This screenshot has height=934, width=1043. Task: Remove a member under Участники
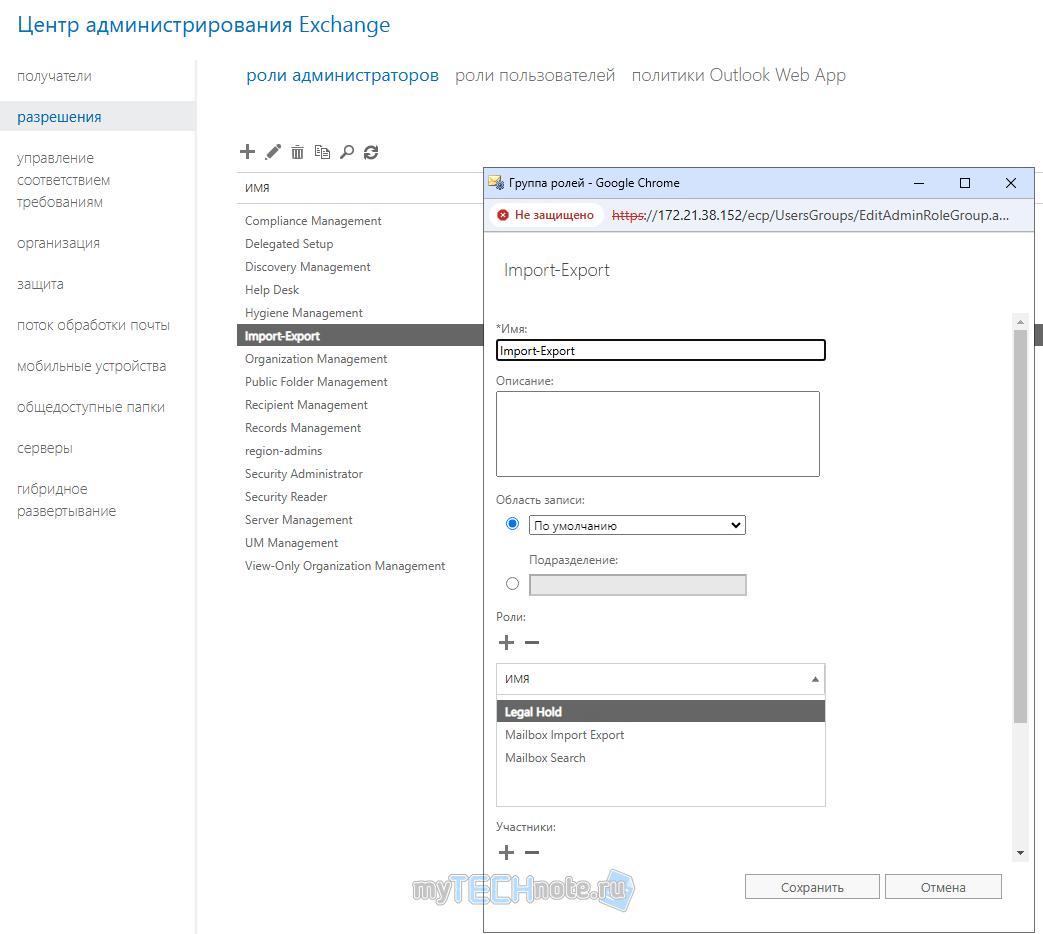(531, 852)
